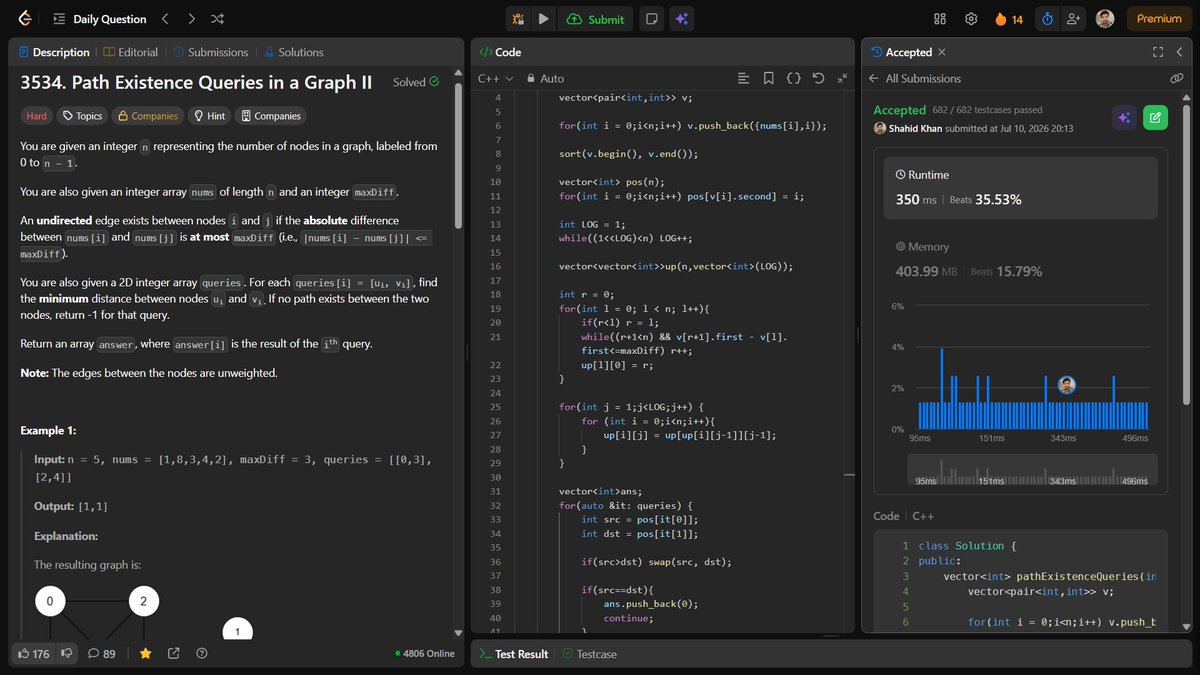Go back to All Submissions

pos(915,78)
